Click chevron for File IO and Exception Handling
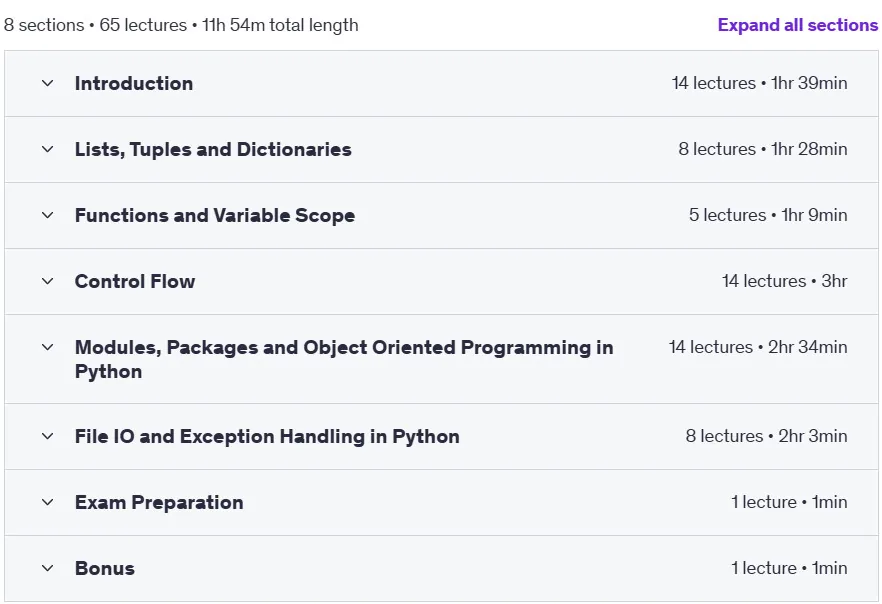Image resolution: width=882 pixels, height=604 pixels. point(48,436)
